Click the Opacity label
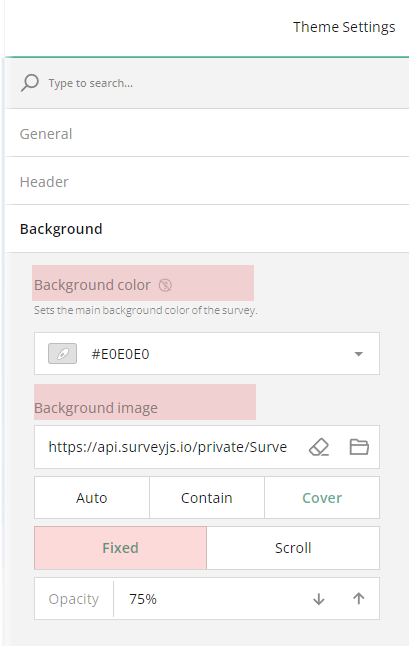The height and width of the screenshot is (646, 409). tap(74, 599)
